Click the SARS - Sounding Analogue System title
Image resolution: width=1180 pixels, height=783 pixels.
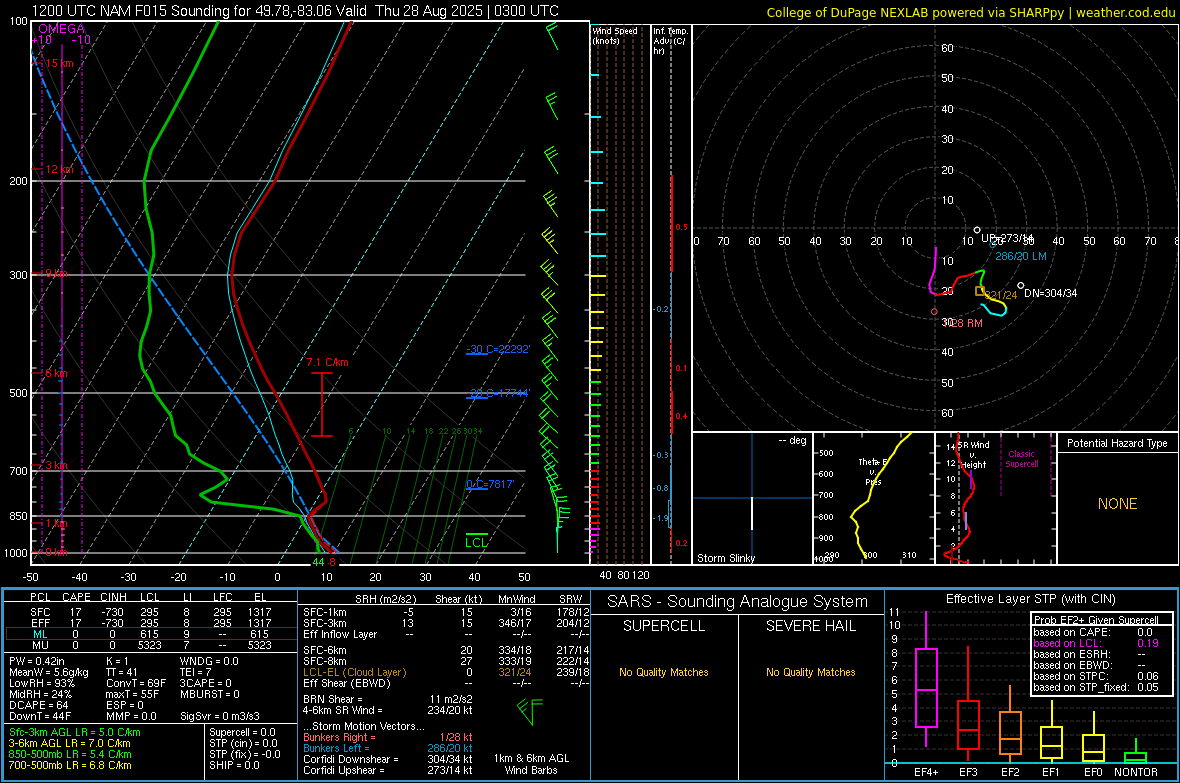click(738, 602)
